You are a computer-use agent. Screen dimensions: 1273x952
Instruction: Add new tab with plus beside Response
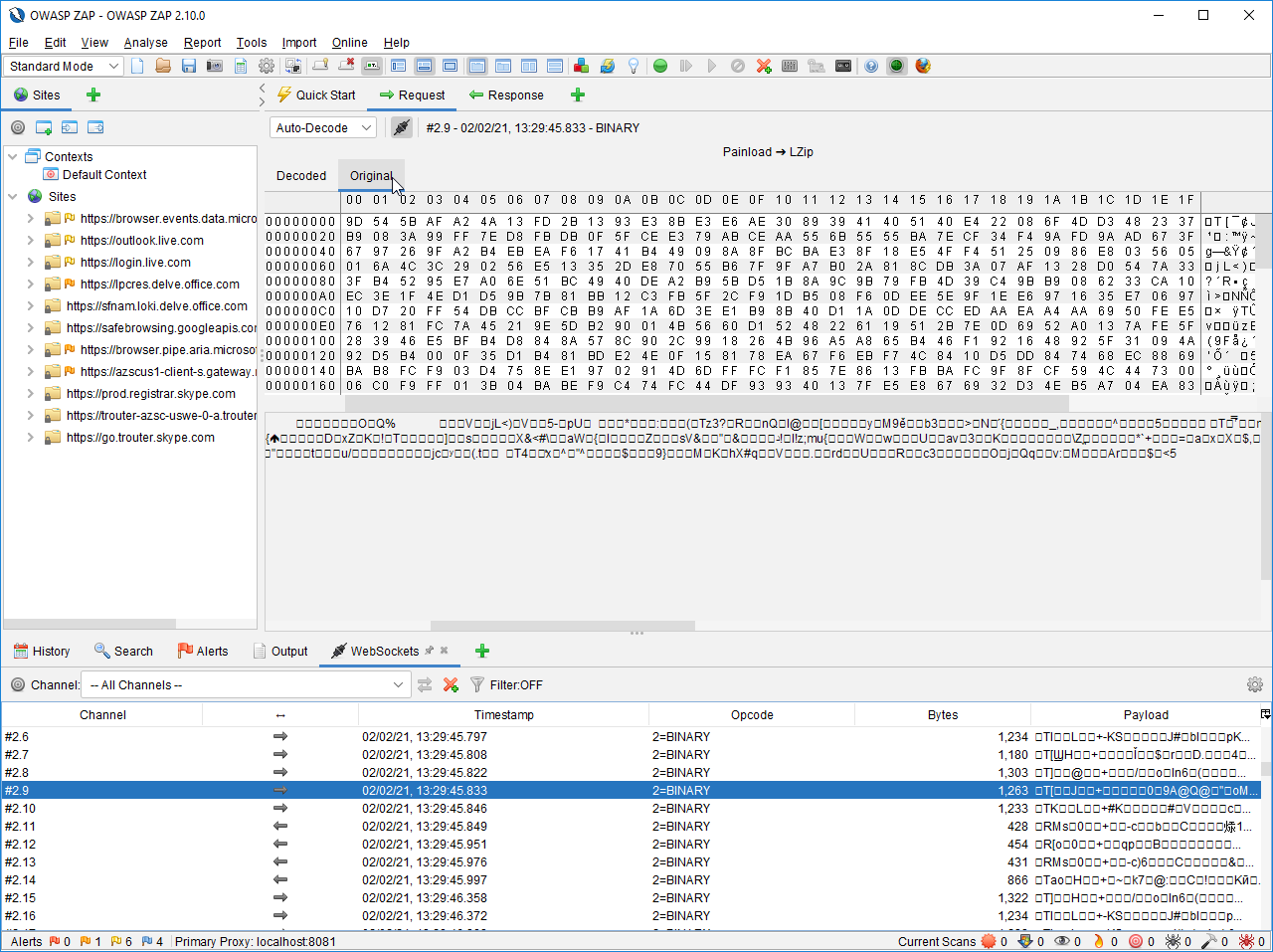(578, 95)
